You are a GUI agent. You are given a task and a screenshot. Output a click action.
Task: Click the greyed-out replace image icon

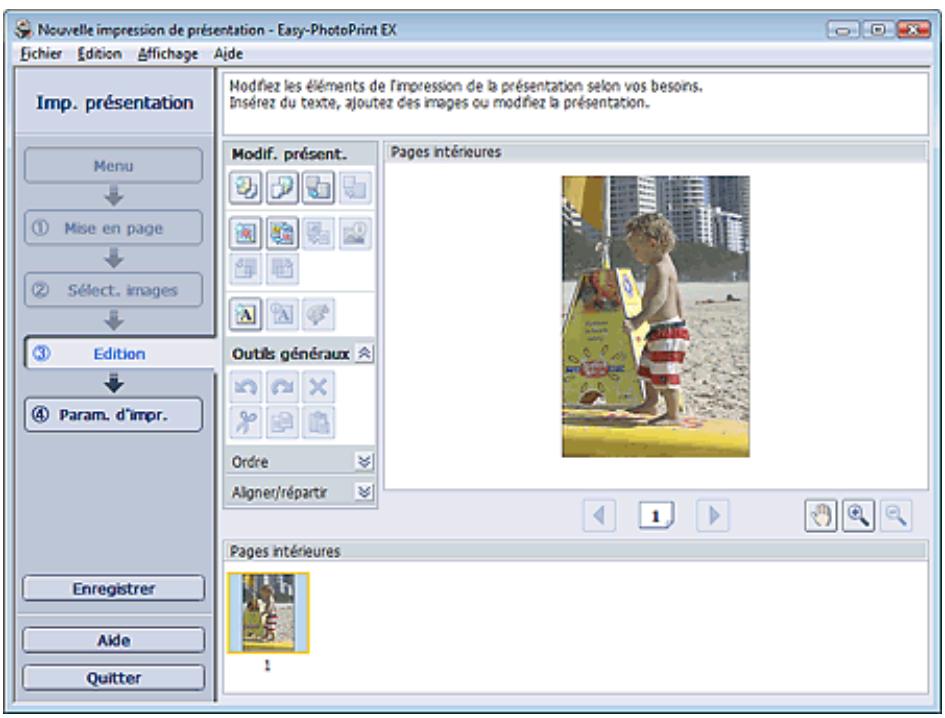coord(318,233)
